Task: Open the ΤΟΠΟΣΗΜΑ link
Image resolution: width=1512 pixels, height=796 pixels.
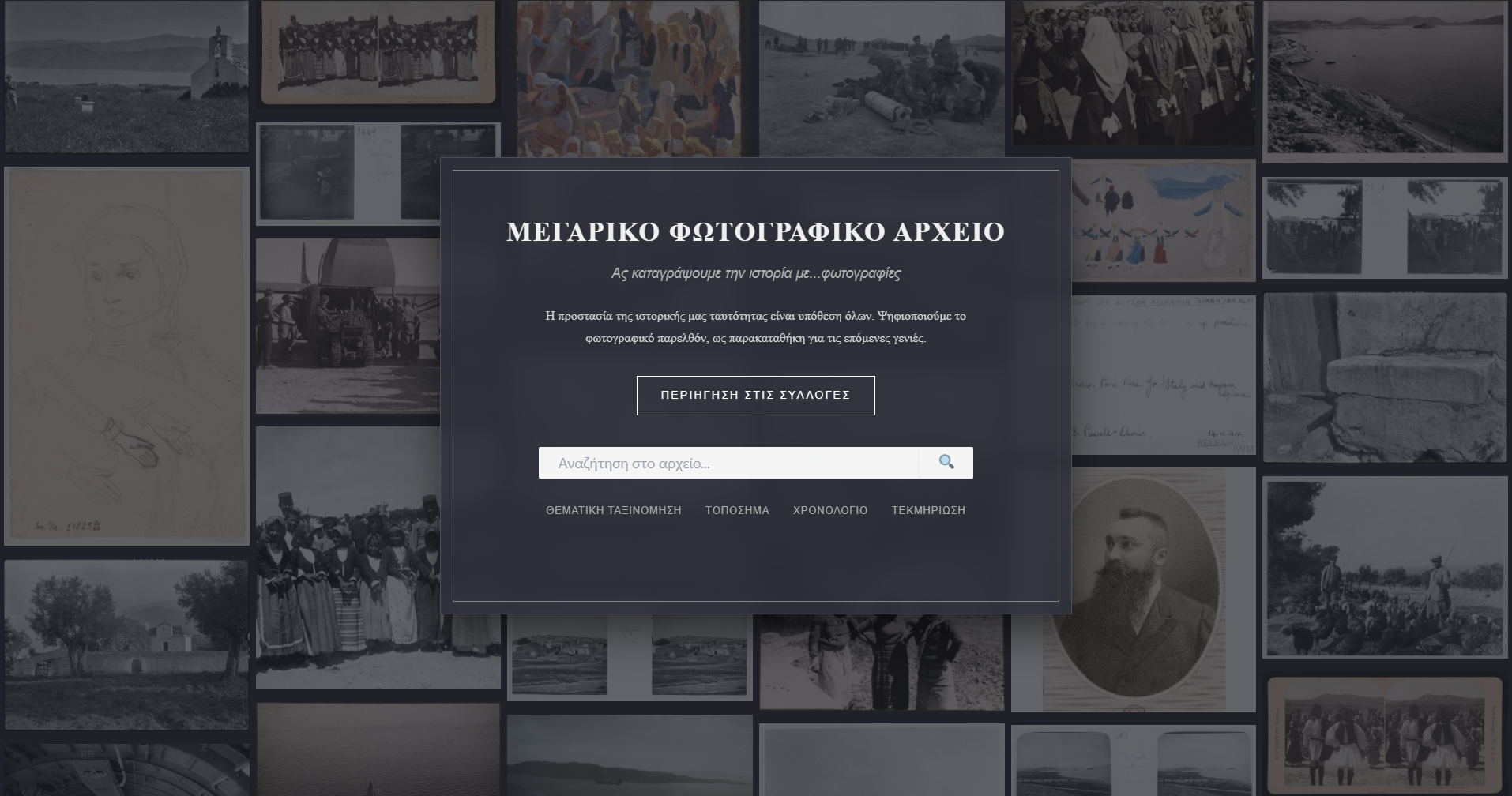Action: (737, 510)
